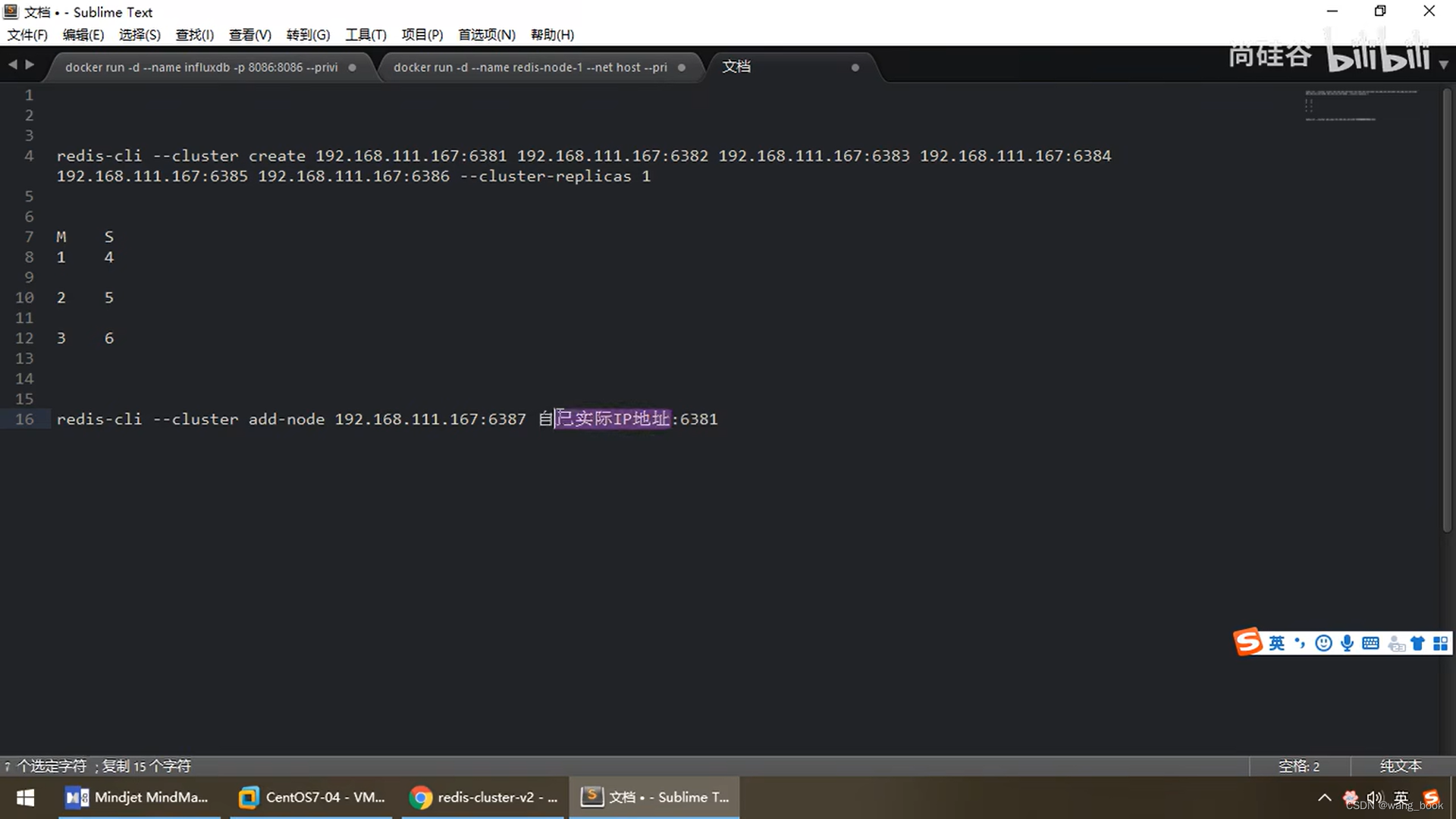
Task: Toggle Chinese/English mode on Sogou bar
Action: 1277,644
